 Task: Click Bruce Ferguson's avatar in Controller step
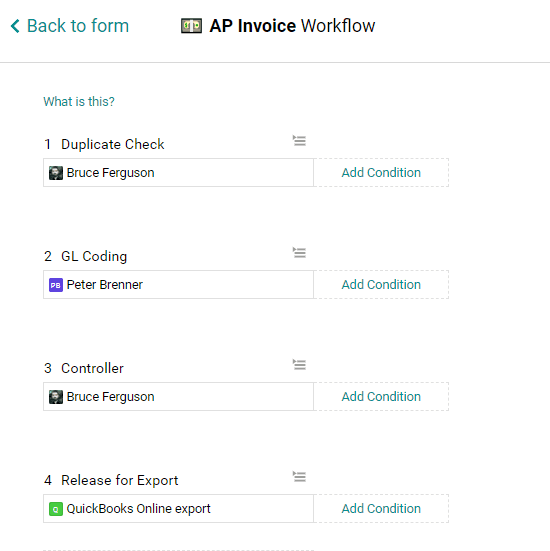click(x=56, y=397)
